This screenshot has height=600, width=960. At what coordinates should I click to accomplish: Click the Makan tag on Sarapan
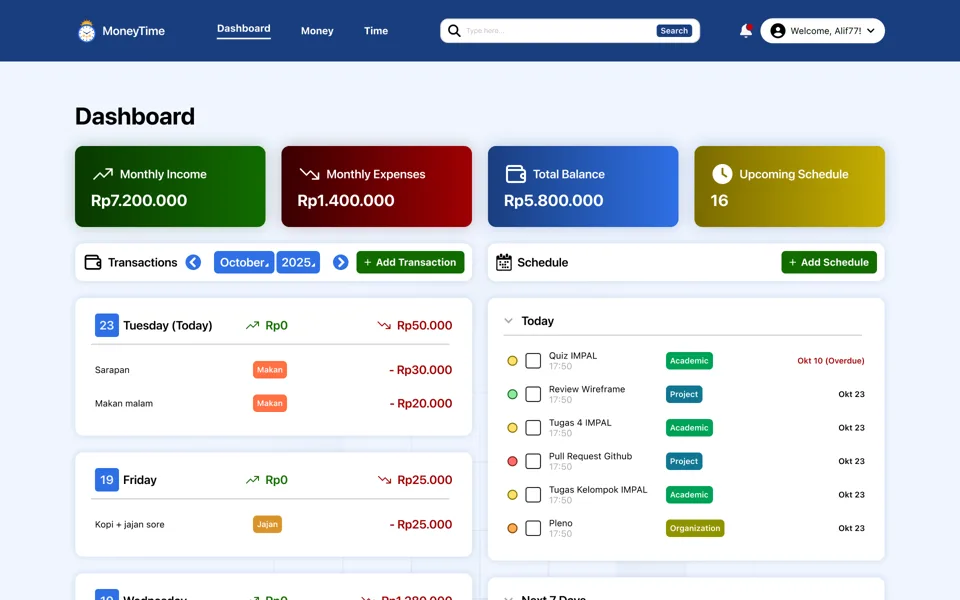[270, 370]
